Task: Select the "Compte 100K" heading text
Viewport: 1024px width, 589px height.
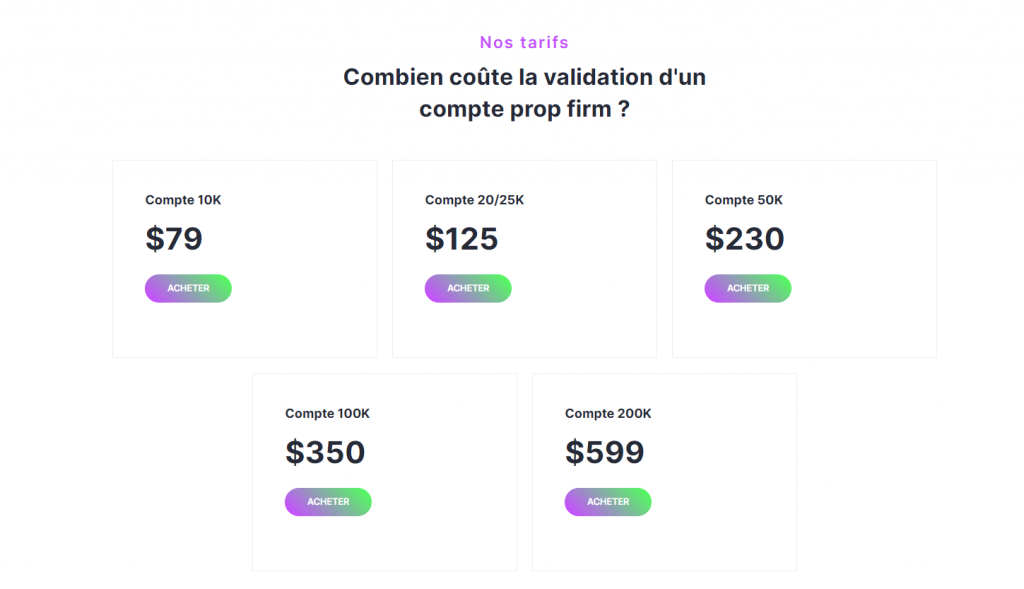Action: click(327, 414)
